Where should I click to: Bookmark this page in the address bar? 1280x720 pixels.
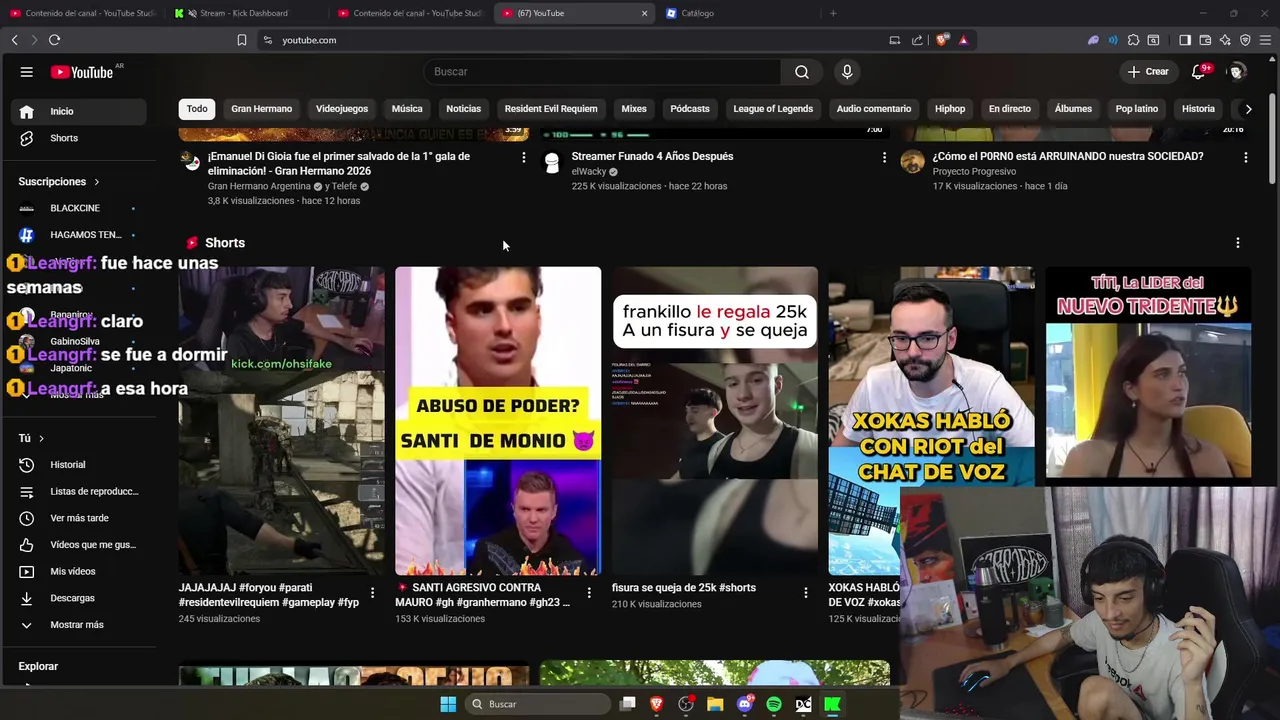coord(242,40)
